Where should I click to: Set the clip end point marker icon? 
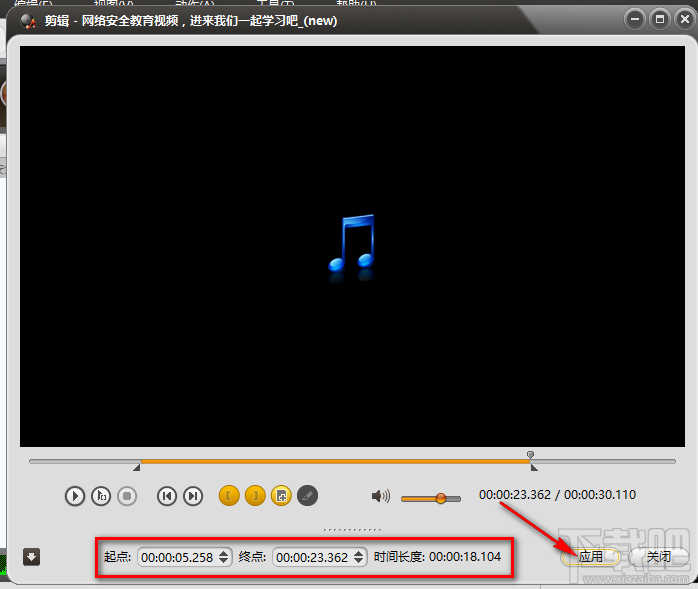pos(255,496)
